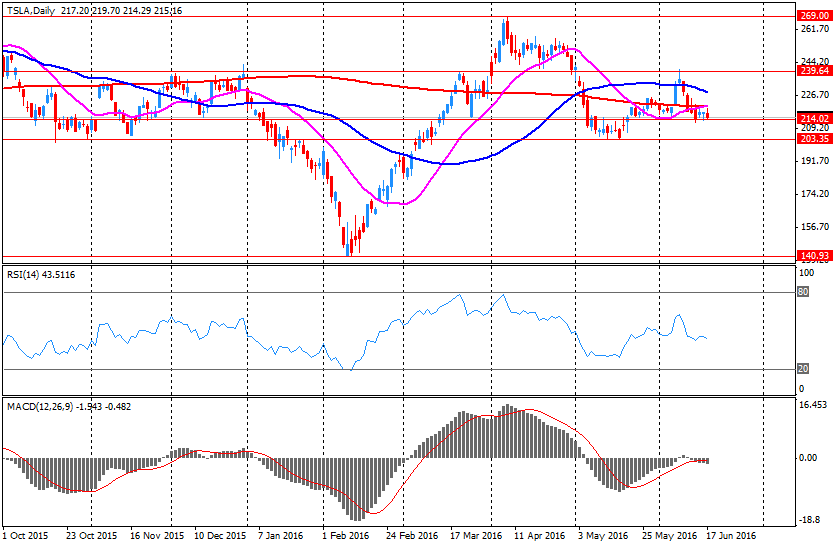Click the 1 Feb 2016 date label
Image resolution: width=835 pixels, height=544 pixels.
346,535
